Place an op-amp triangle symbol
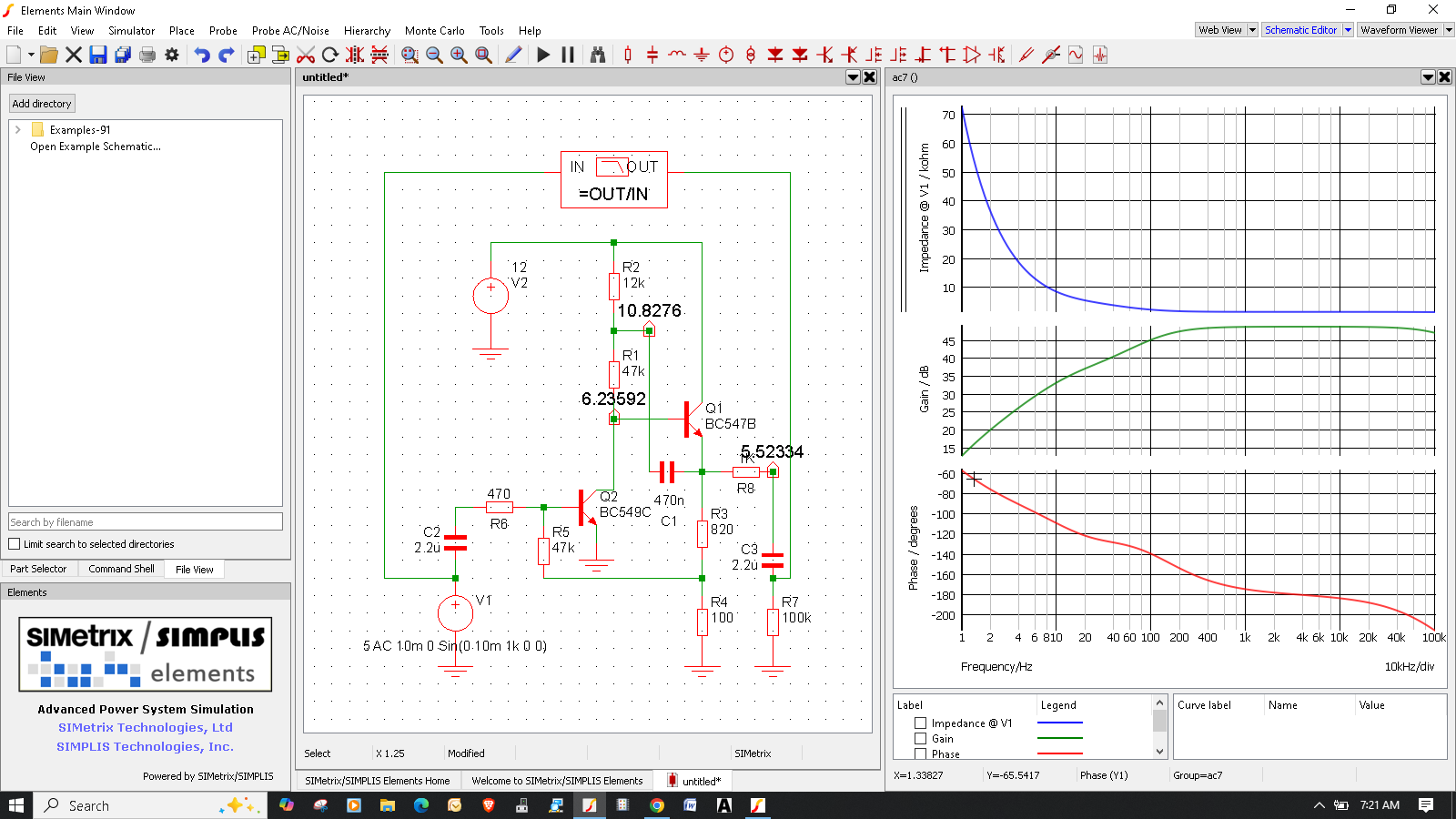Screen dimensions: 1456x819 click(972, 55)
